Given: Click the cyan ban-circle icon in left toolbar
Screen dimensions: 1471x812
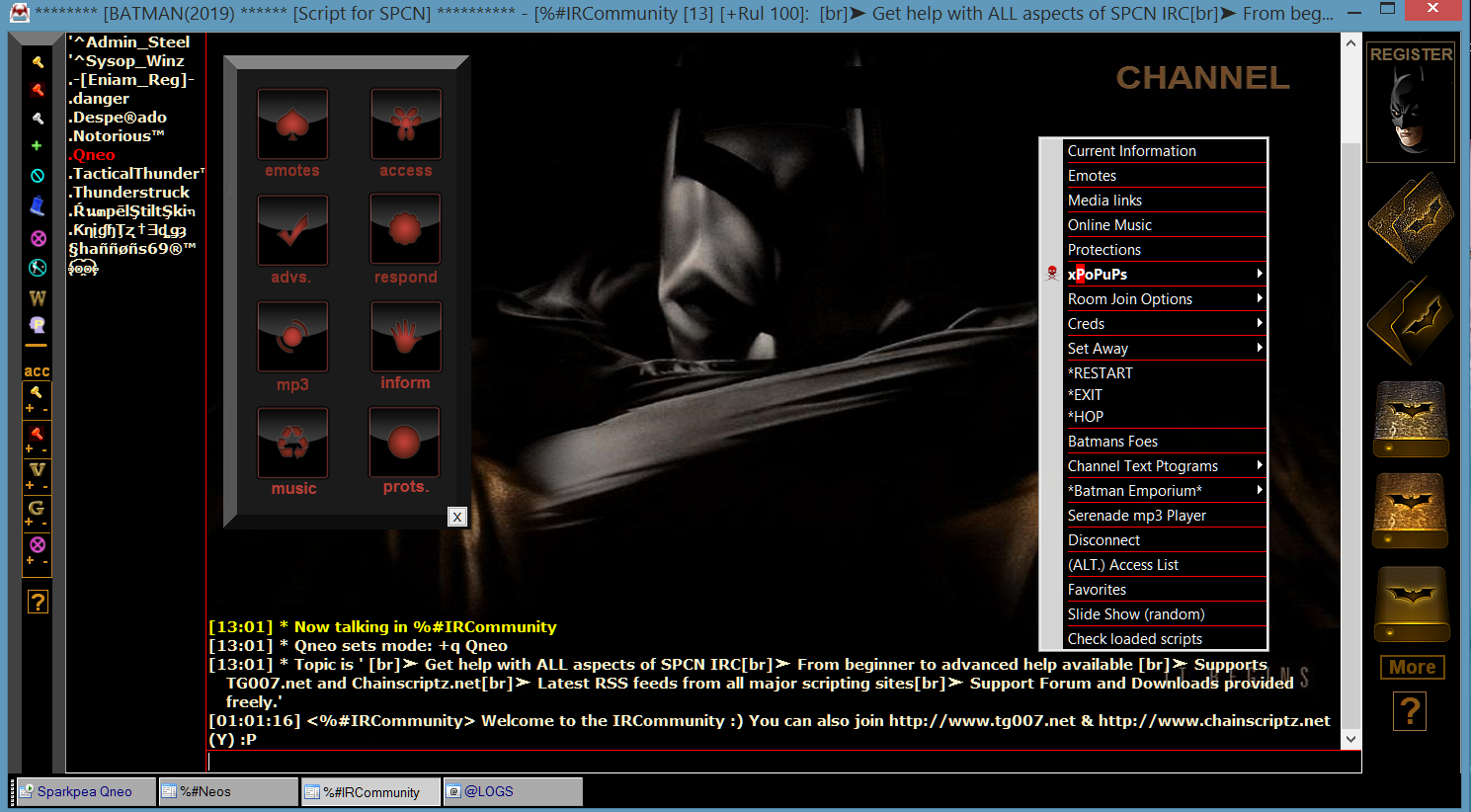Looking at the screenshot, I should [38, 176].
